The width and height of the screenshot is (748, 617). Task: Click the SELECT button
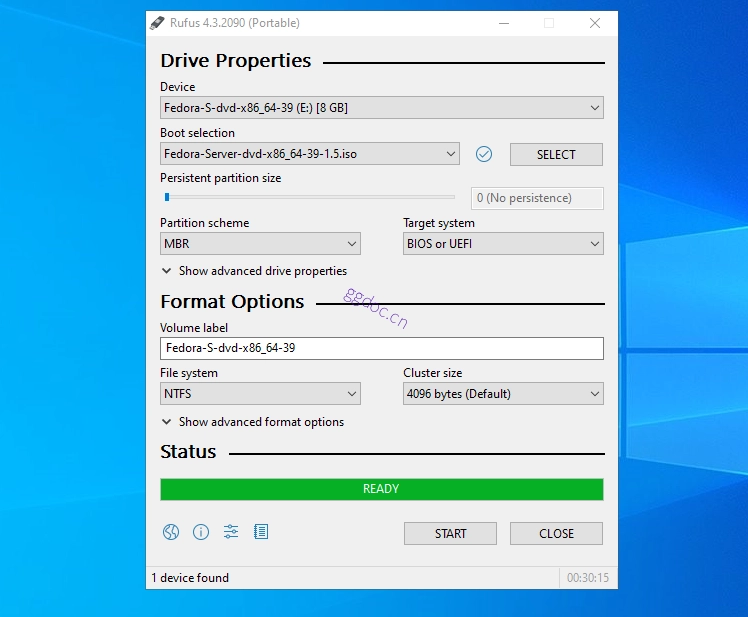click(556, 155)
